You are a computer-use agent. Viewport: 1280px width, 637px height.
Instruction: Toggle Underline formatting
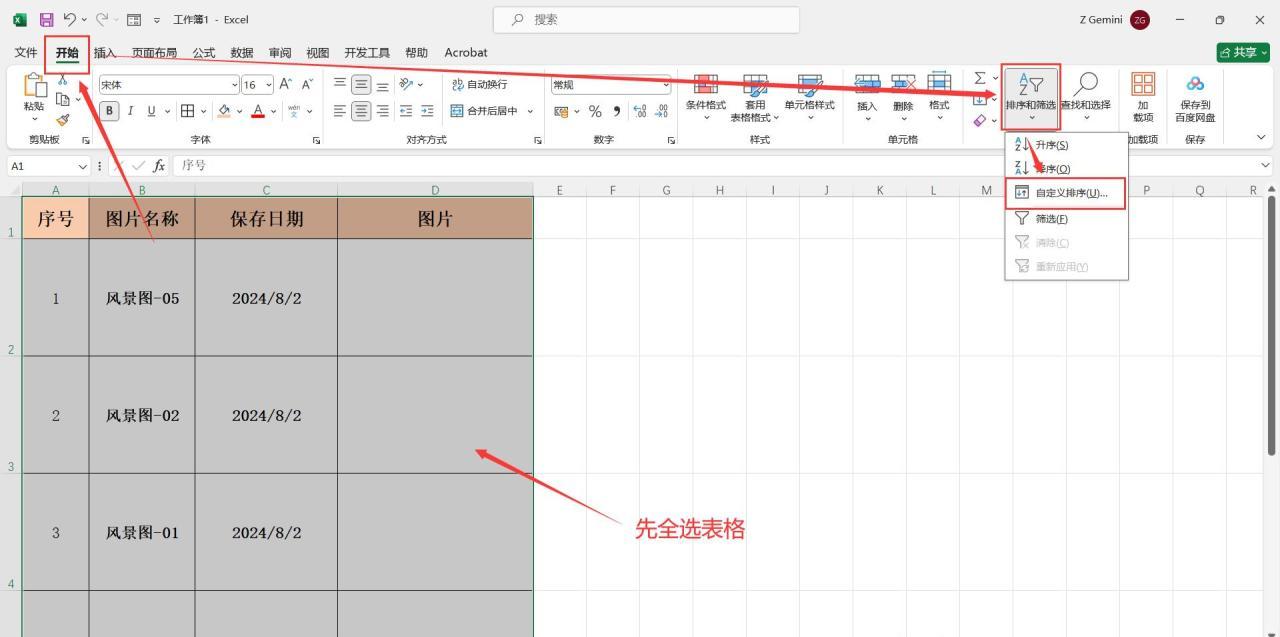(x=151, y=111)
